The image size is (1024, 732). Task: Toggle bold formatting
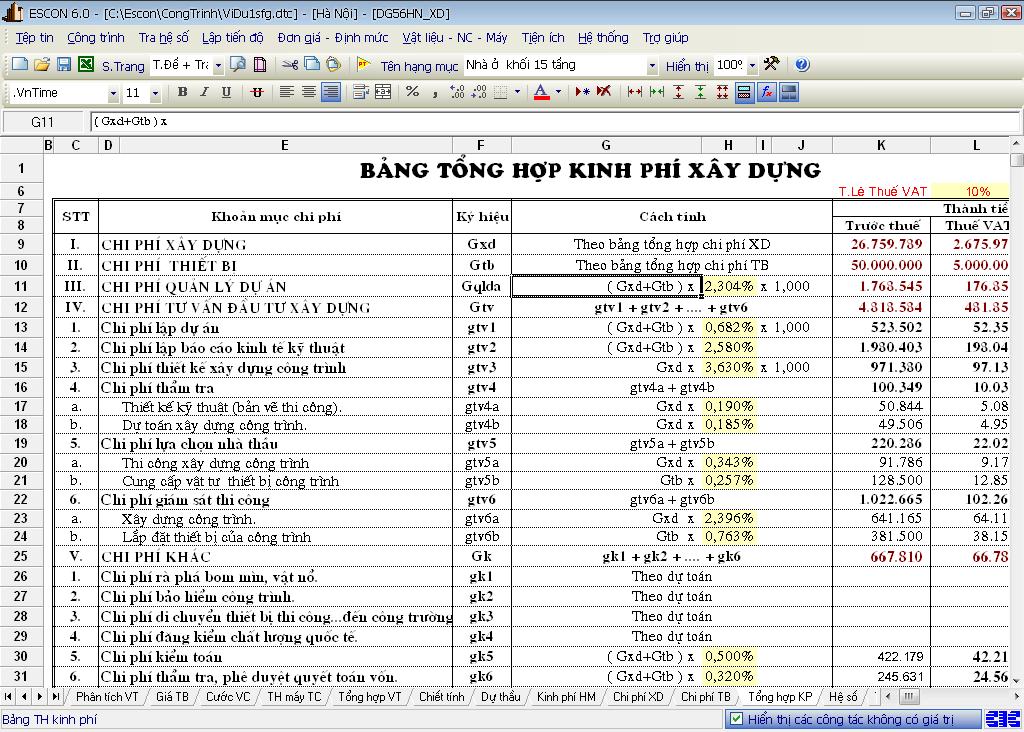182,93
